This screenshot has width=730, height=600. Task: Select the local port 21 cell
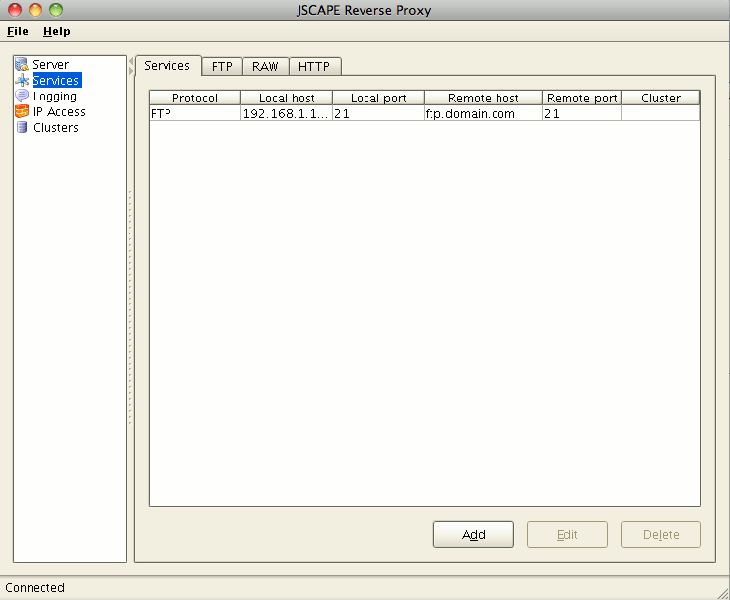click(x=378, y=113)
